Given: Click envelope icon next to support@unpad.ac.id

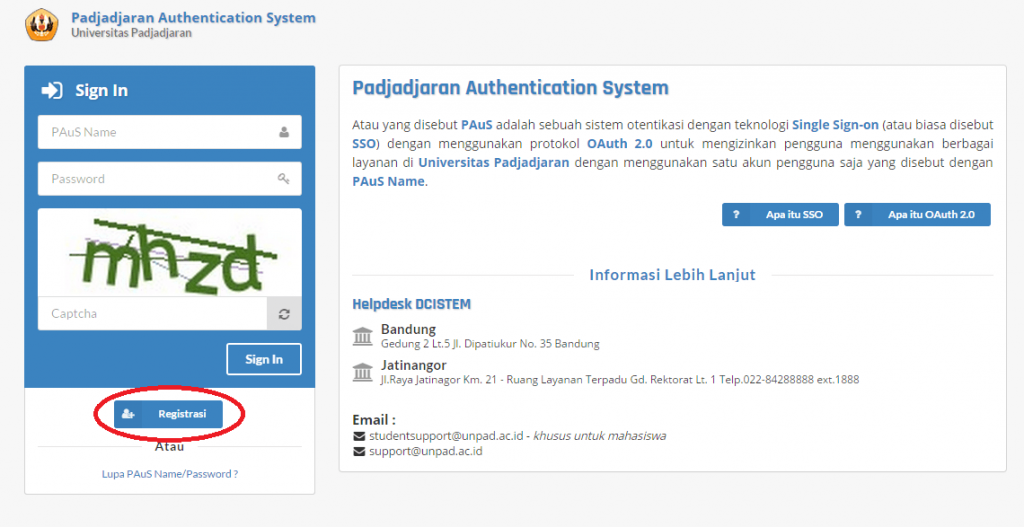Looking at the screenshot, I should [359, 451].
